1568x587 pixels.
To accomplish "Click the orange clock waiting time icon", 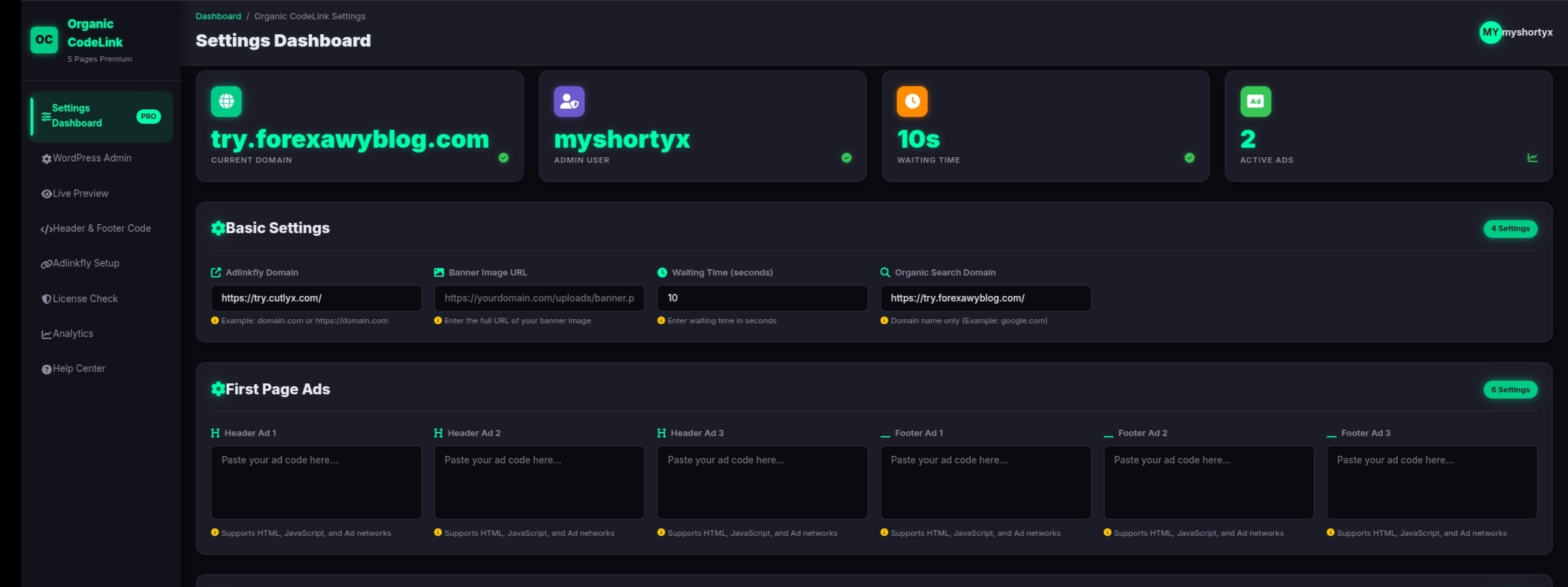I will tap(912, 101).
